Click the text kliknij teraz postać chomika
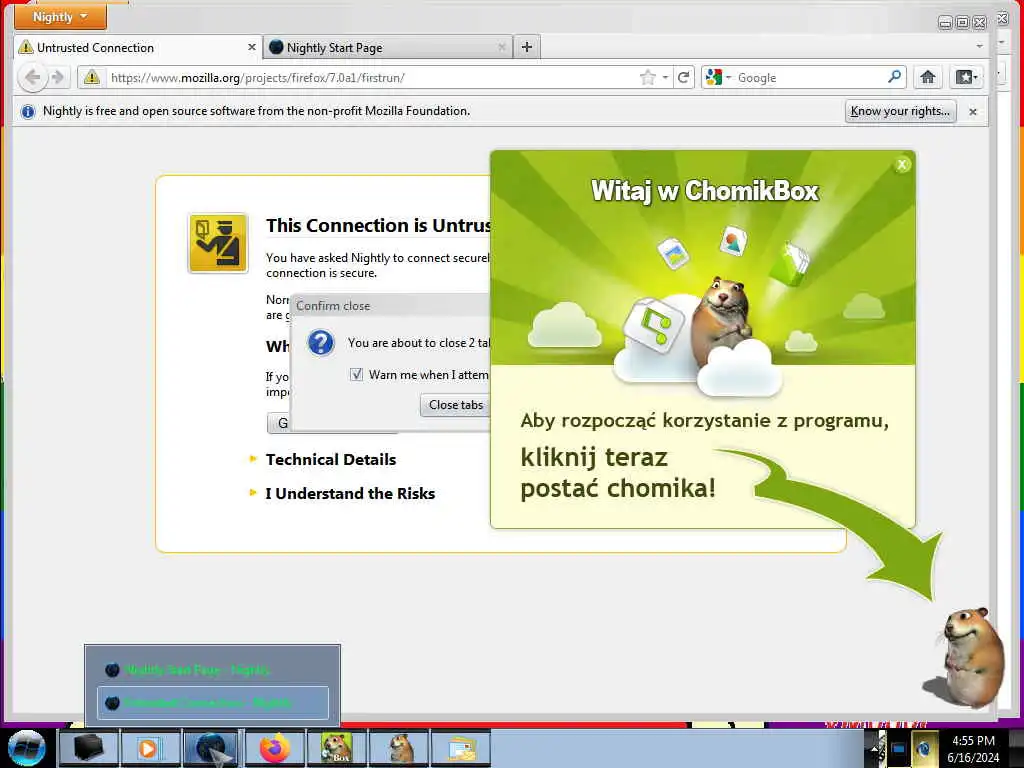Image resolution: width=1024 pixels, height=768 pixels. point(618,473)
